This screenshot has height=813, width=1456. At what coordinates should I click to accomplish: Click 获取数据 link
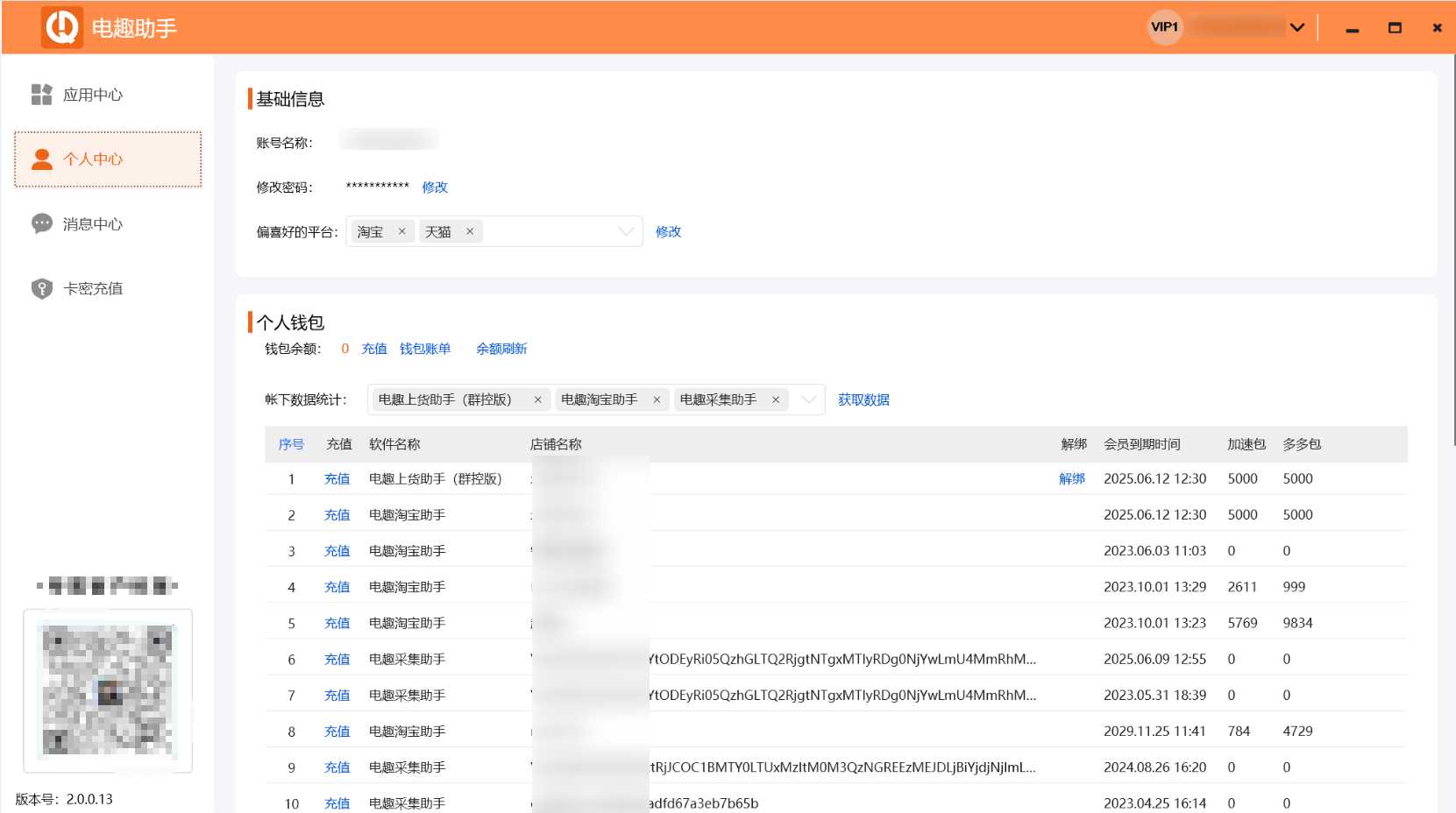[863, 399]
